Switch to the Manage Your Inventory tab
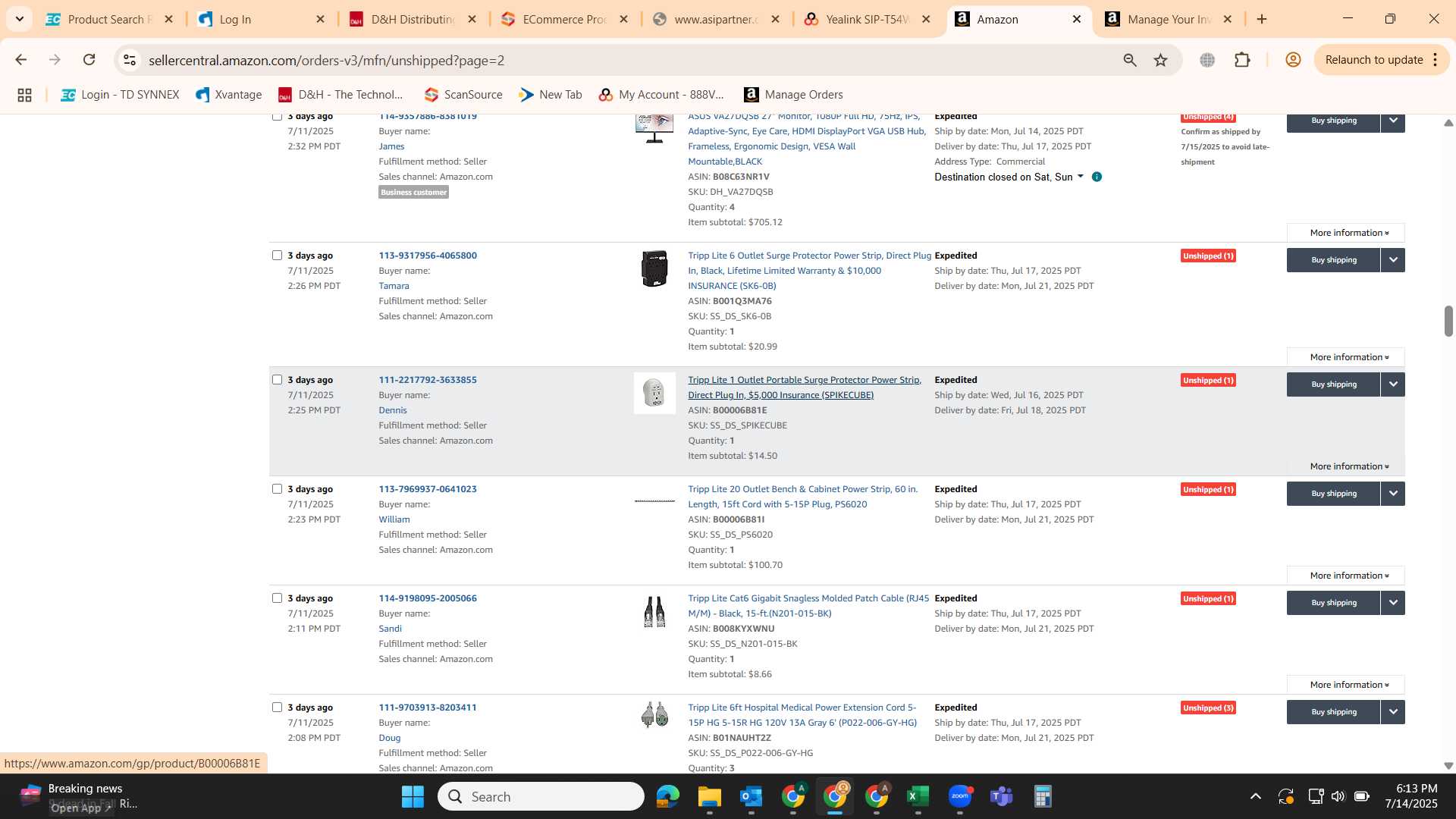Screen dimensions: 1456x819 click(1169, 19)
